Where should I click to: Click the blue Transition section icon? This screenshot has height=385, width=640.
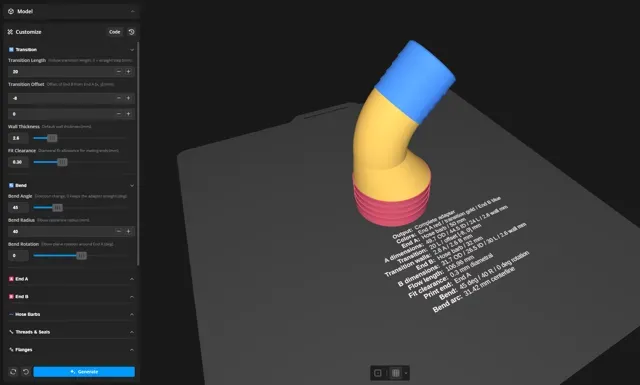[x=11, y=49]
